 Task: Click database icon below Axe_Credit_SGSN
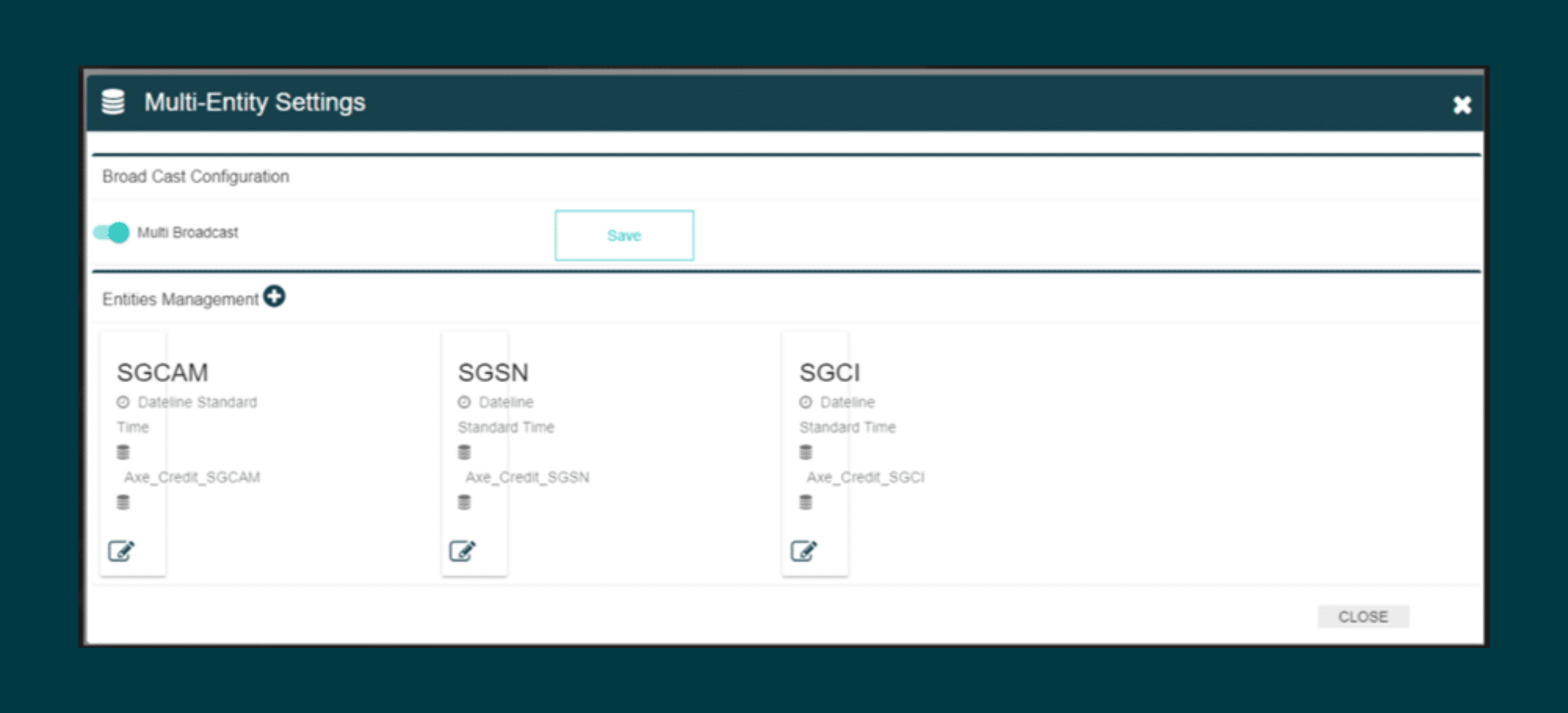click(x=464, y=502)
